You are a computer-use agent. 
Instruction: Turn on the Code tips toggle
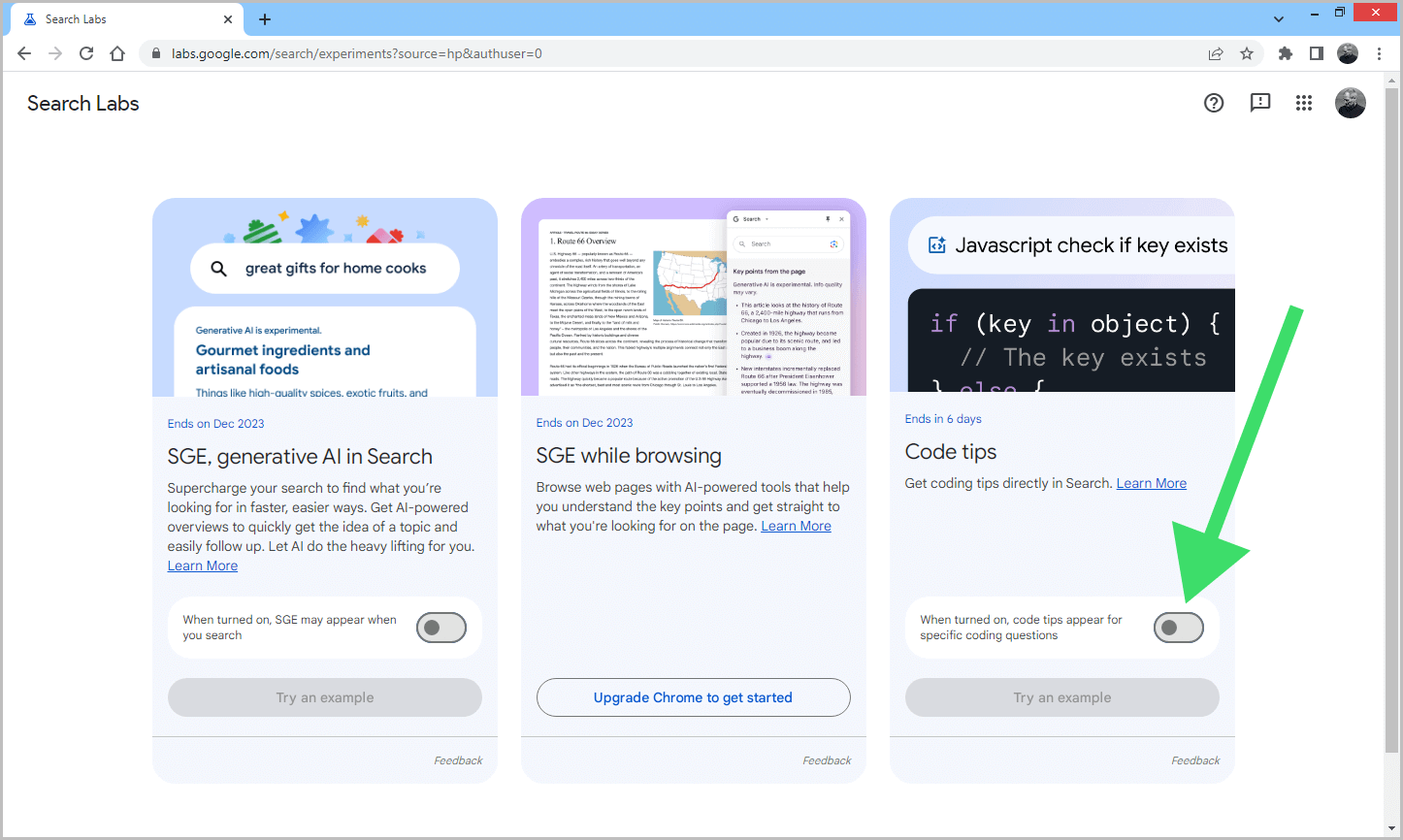pyautogui.click(x=1179, y=628)
